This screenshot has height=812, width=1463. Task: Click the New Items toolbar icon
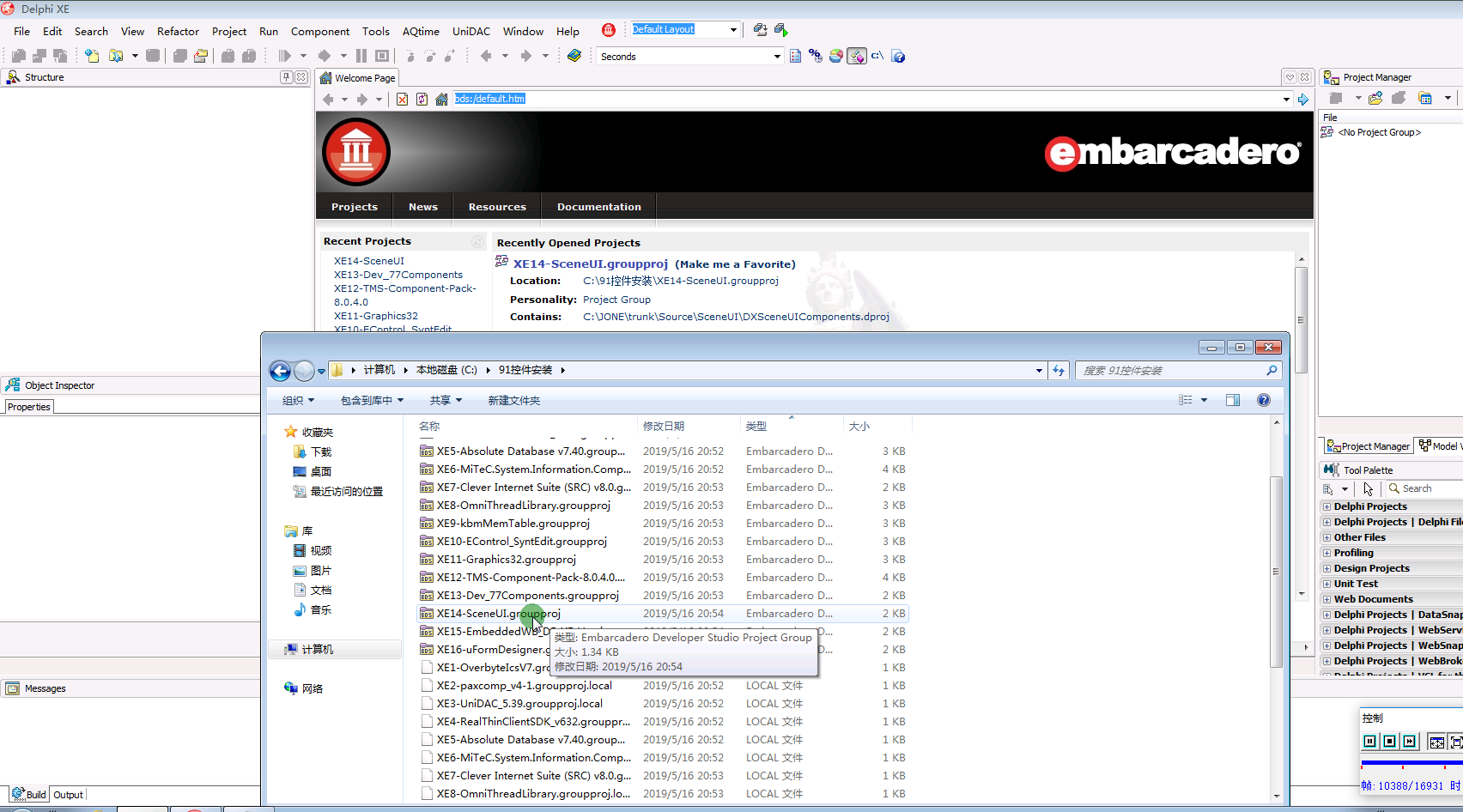pos(92,56)
